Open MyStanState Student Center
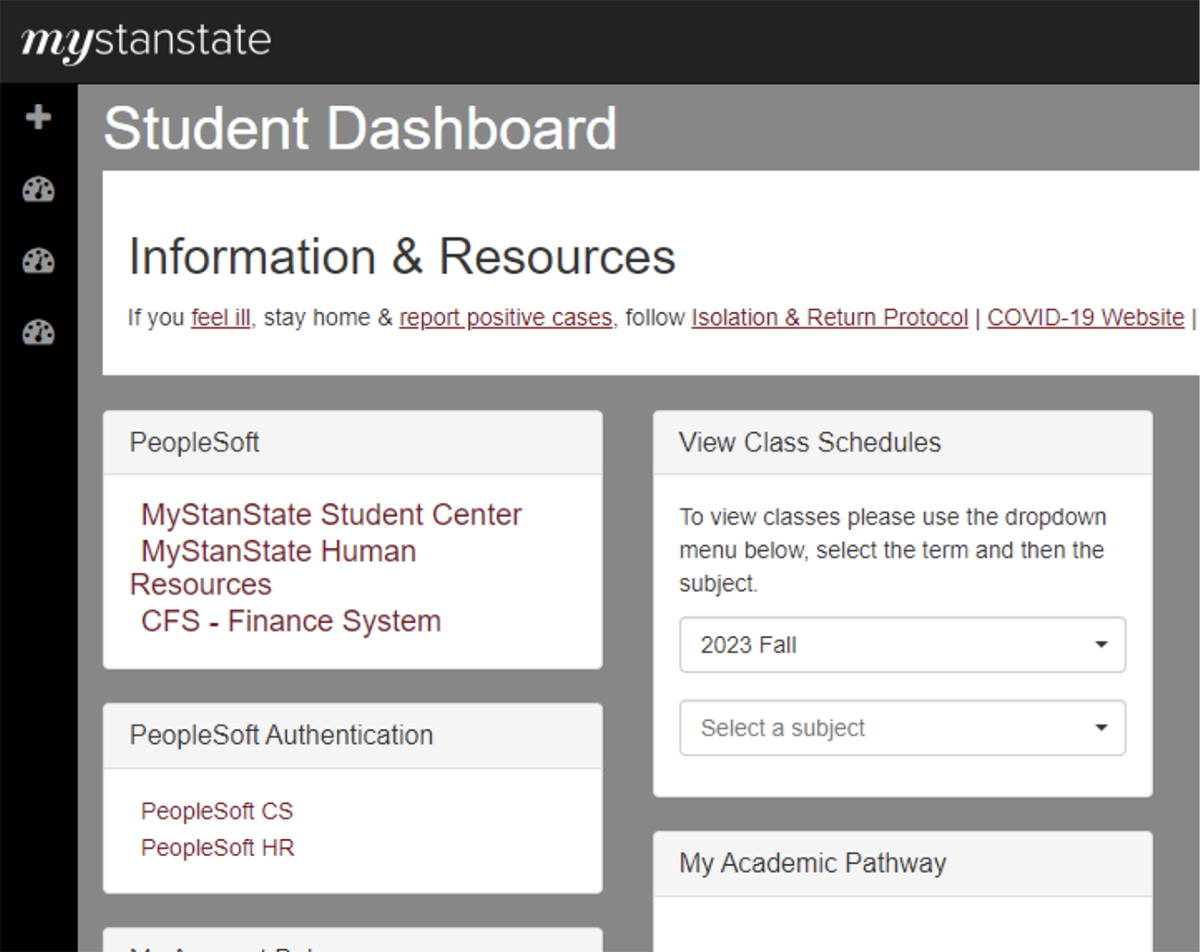Viewport: 1200px width, 952px height. (331, 515)
